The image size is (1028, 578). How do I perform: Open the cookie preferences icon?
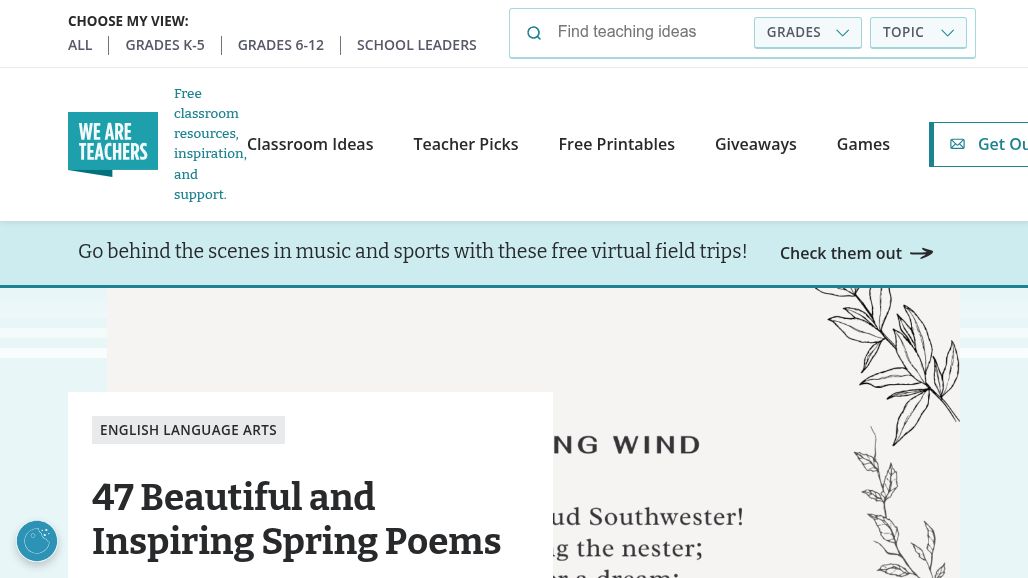37,541
